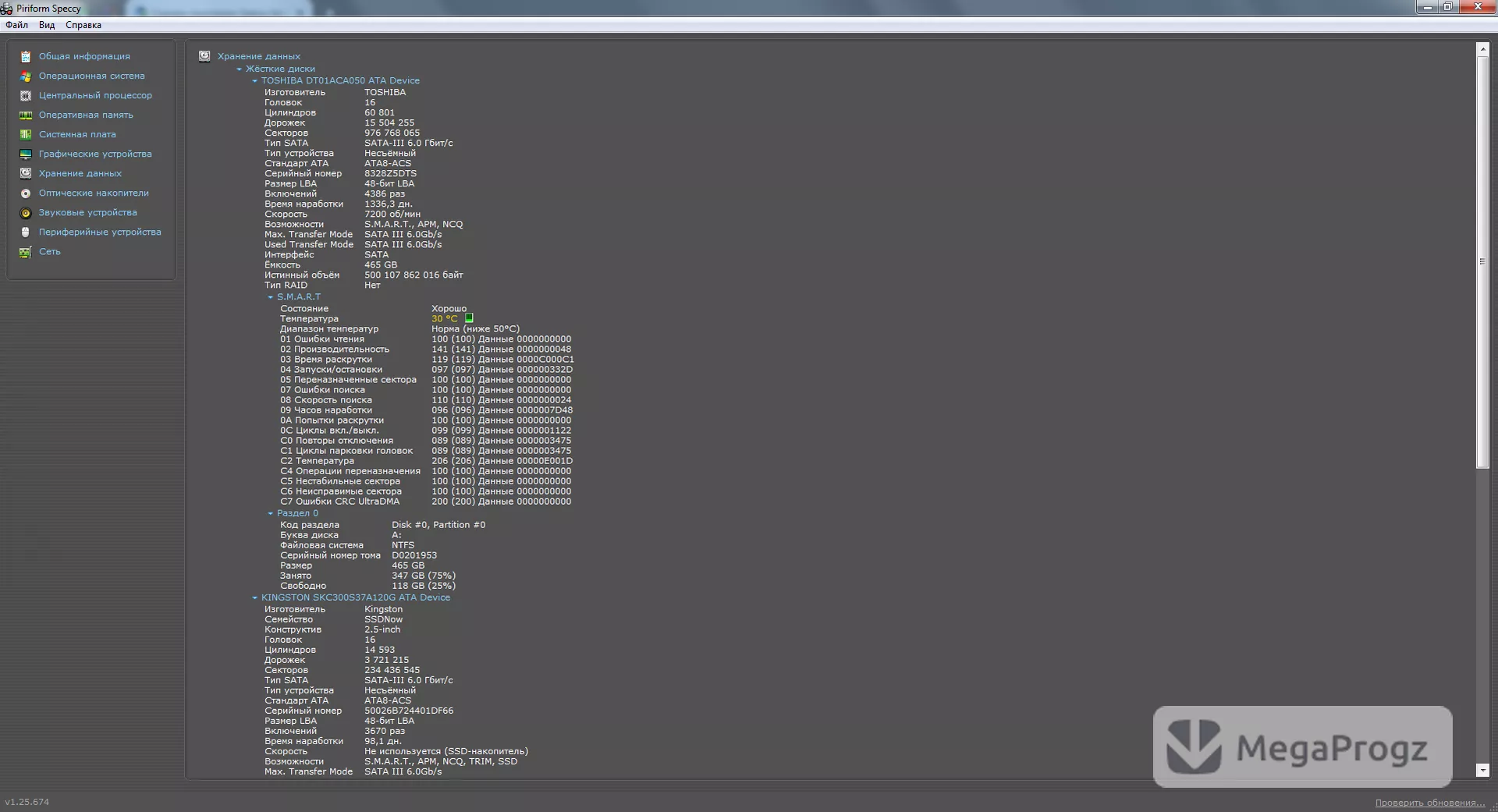Collapse the KINGSTON SKC300S37A120G device section
This screenshot has height=812, width=1498.
click(x=254, y=598)
